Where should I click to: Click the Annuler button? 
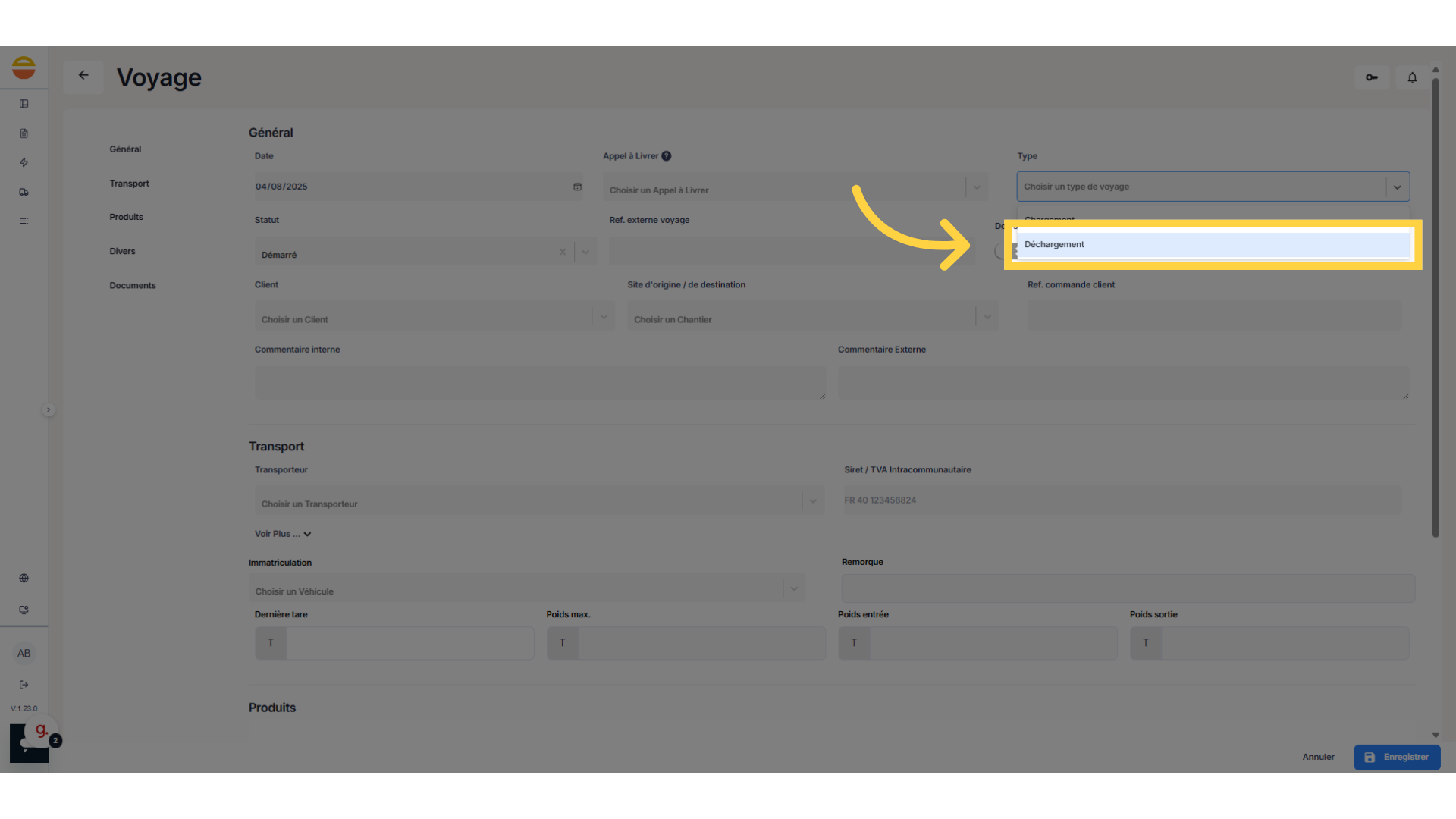click(x=1318, y=757)
